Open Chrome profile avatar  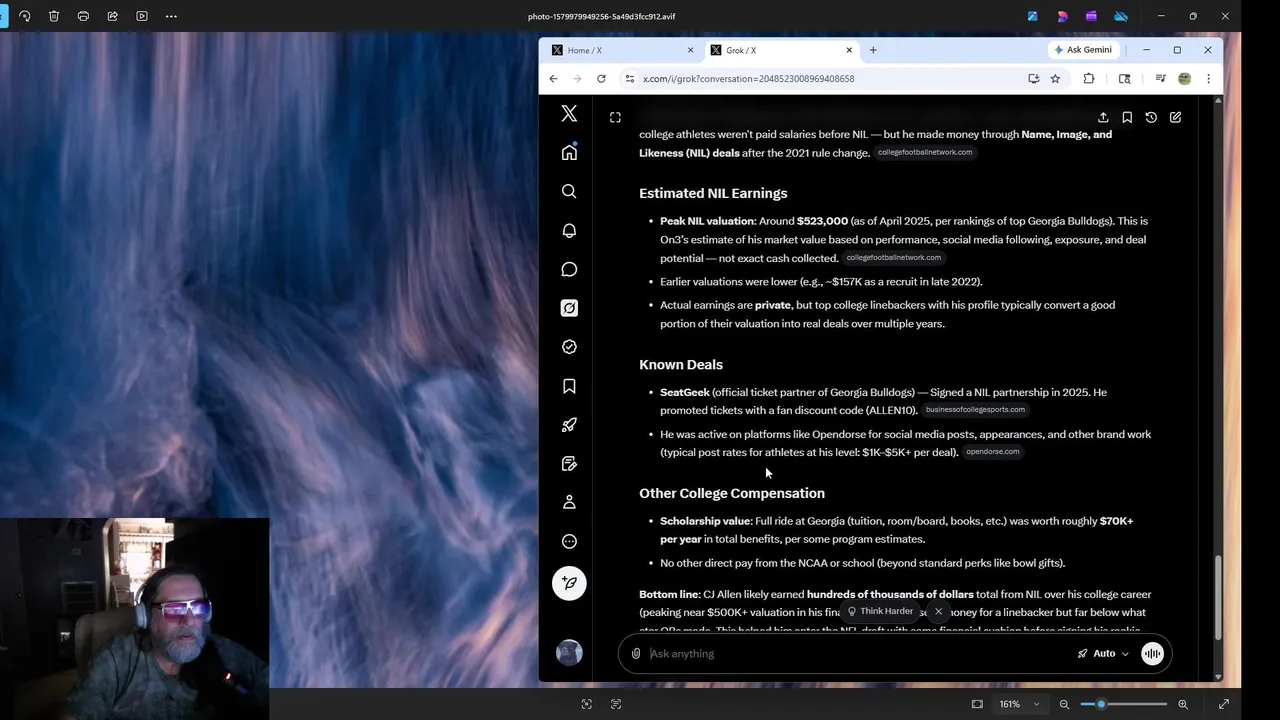(1185, 79)
